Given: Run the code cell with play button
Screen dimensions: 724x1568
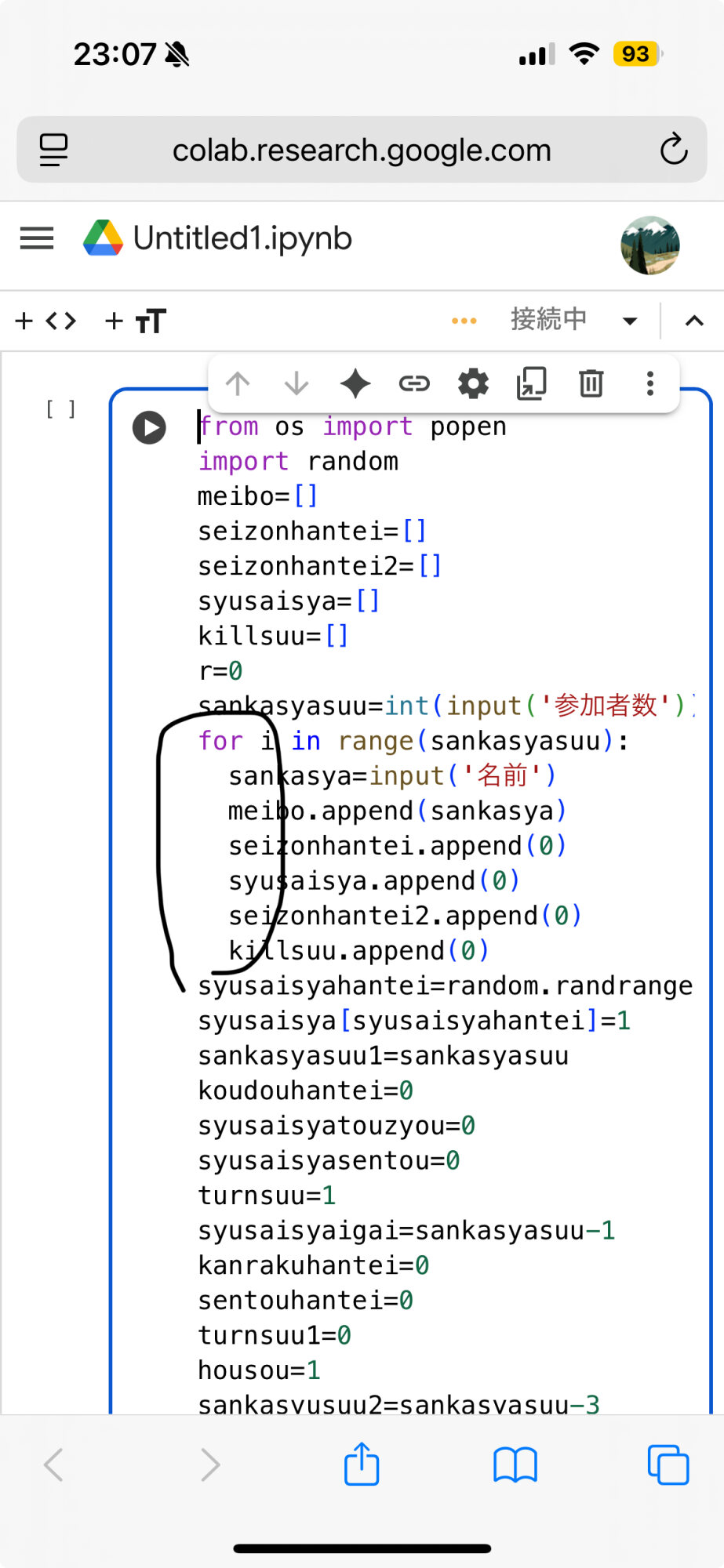Looking at the screenshot, I should (149, 428).
